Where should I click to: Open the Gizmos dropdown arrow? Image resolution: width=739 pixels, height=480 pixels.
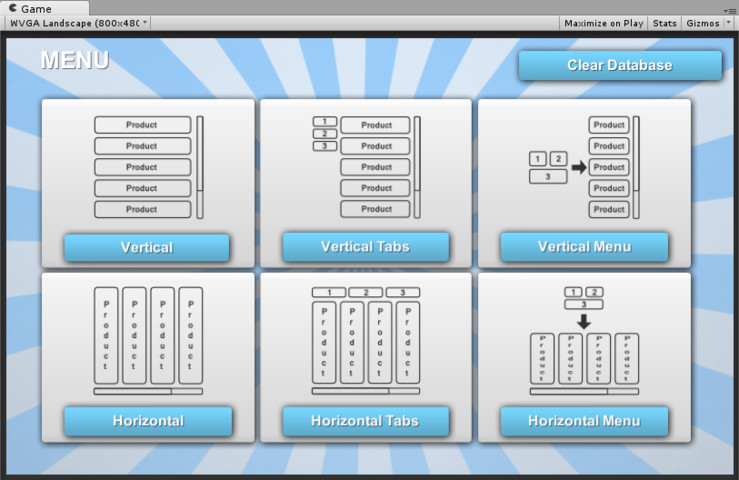pos(728,23)
